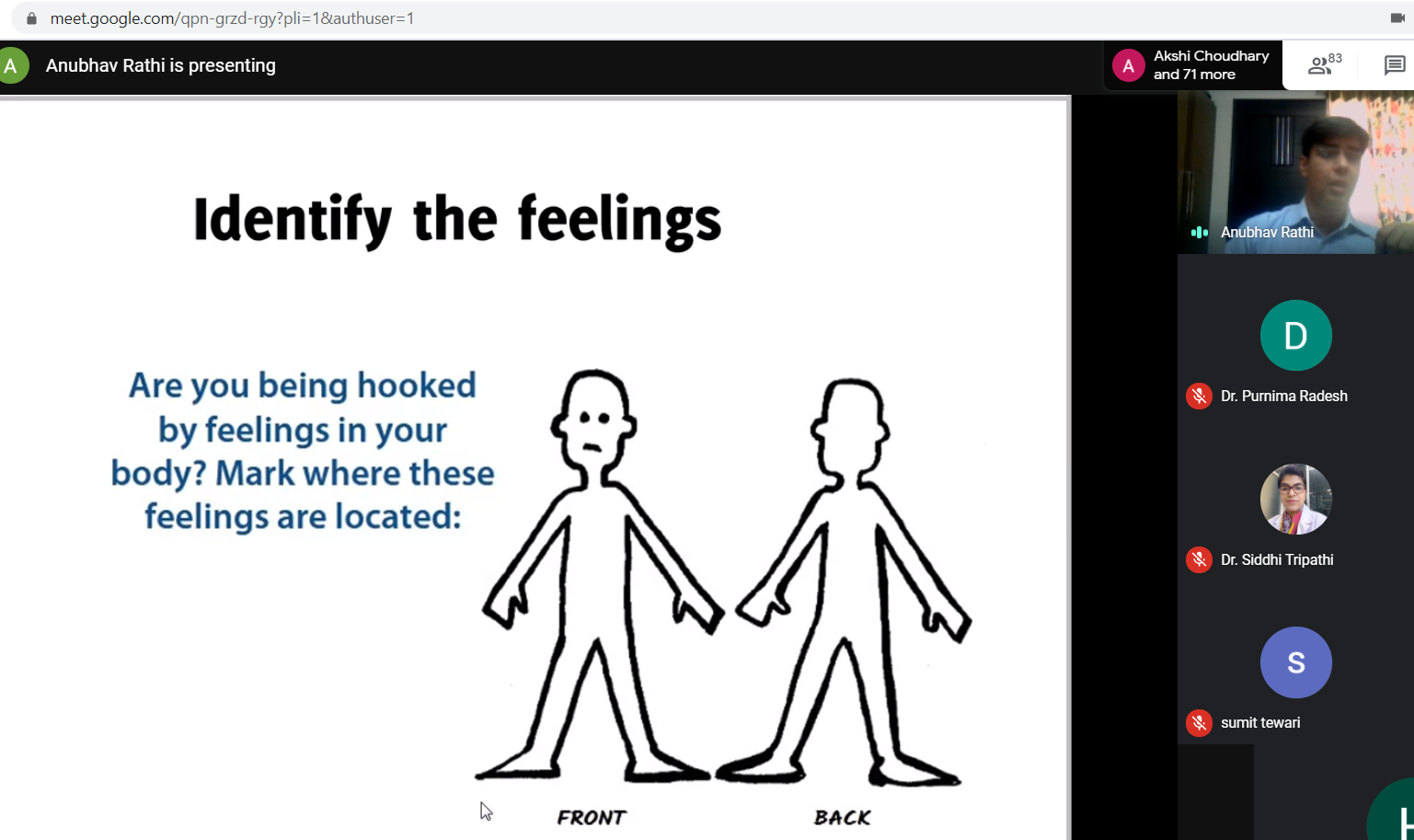Open the meeting chat panel
The width and height of the screenshot is (1414, 840).
1394,65
